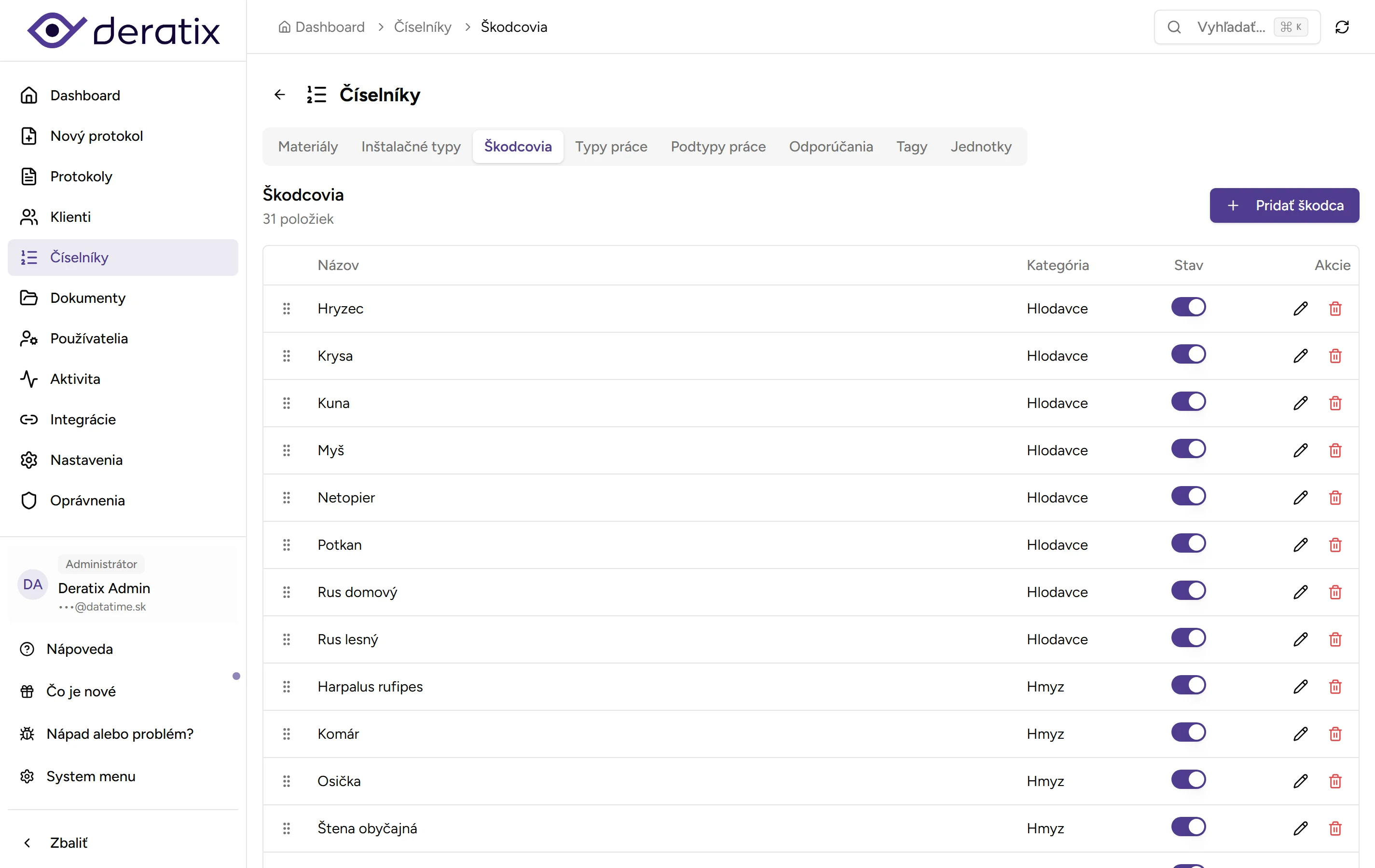Refresh data using the reload icon
Image resolution: width=1375 pixels, height=868 pixels.
pos(1342,27)
